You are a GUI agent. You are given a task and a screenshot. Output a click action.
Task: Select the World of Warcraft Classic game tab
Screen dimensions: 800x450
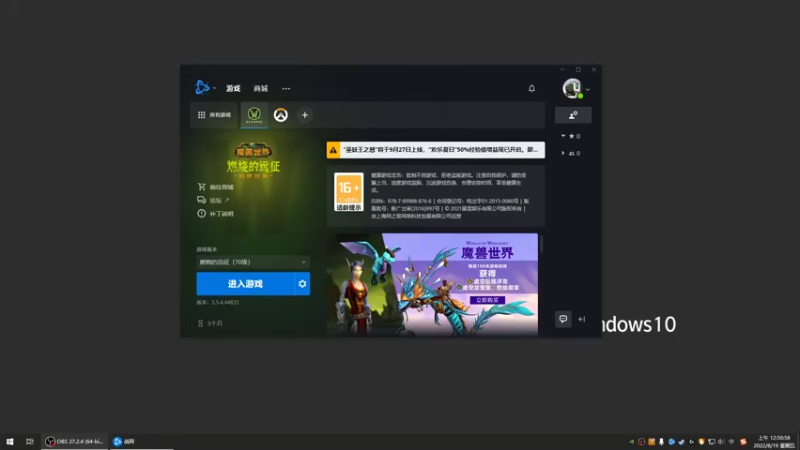[x=254, y=115]
